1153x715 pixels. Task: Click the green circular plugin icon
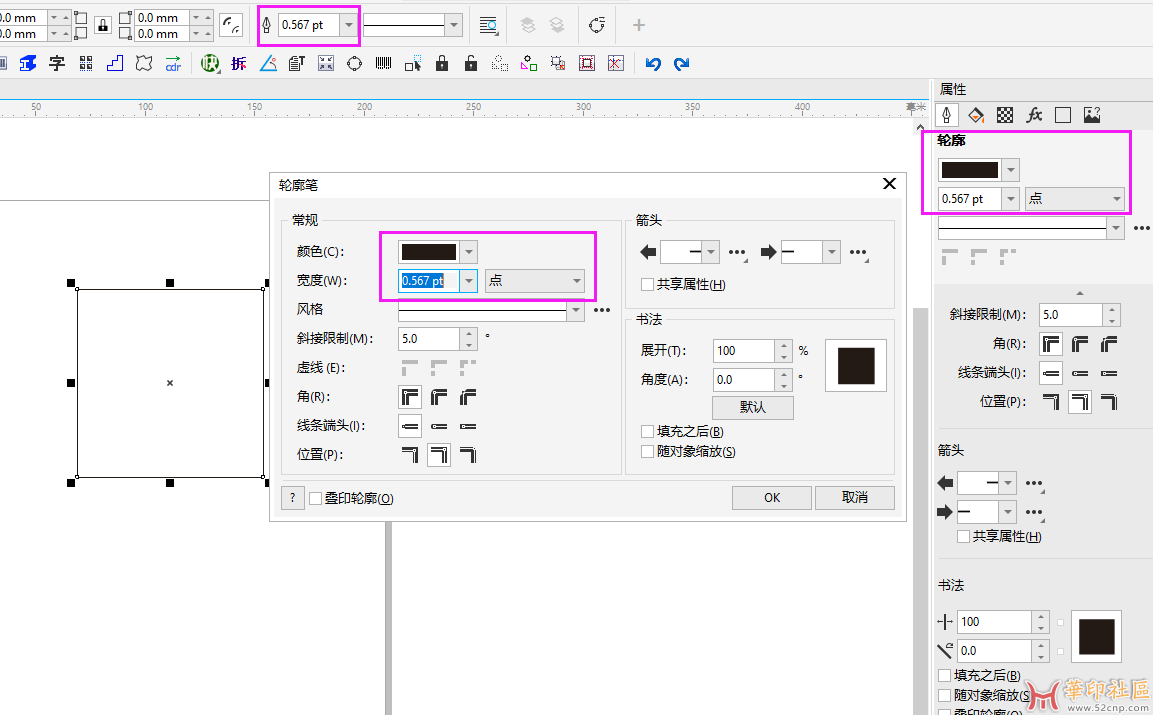click(x=210, y=64)
